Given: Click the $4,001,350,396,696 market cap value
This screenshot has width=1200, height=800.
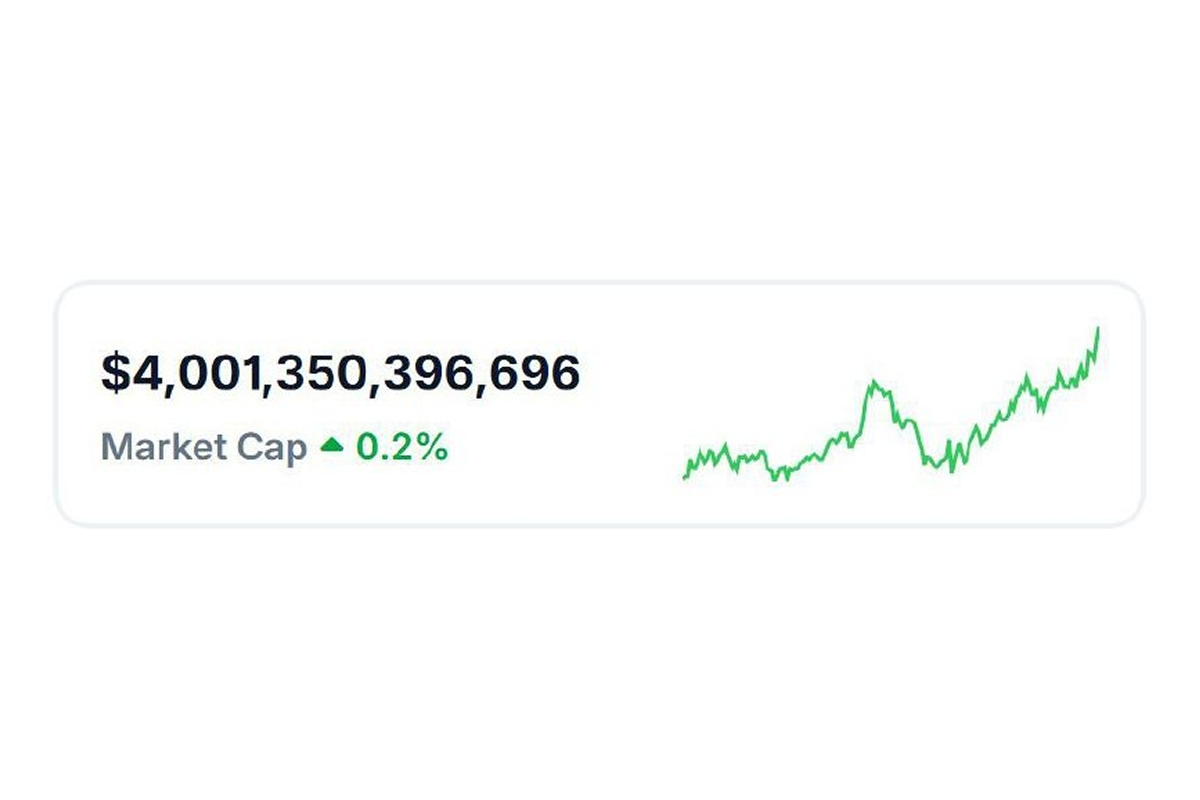Looking at the screenshot, I should coord(341,374).
